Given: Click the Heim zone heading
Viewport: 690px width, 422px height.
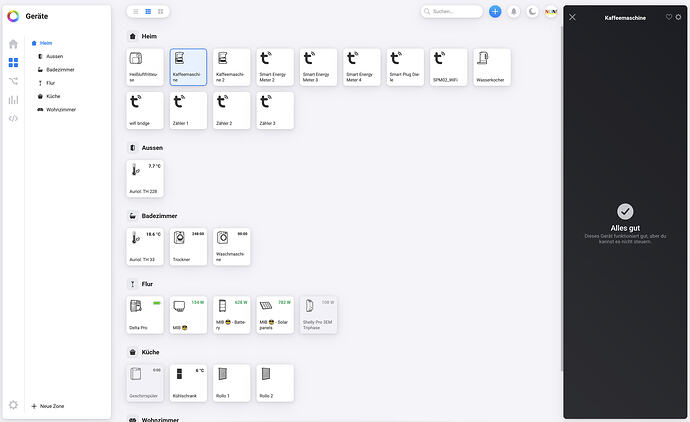Looking at the screenshot, I should (149, 36).
